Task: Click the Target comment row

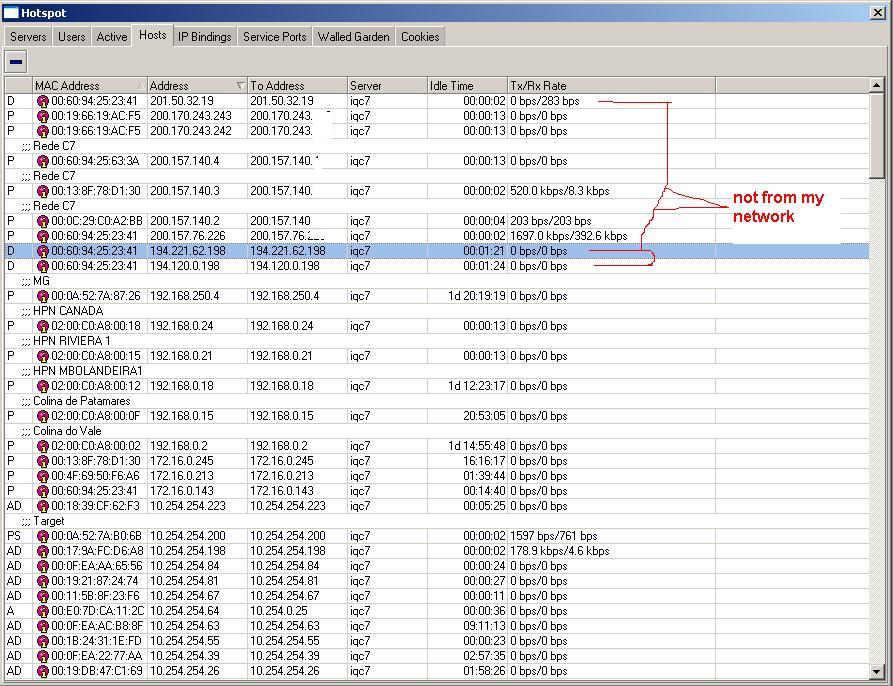Action: coord(437,521)
